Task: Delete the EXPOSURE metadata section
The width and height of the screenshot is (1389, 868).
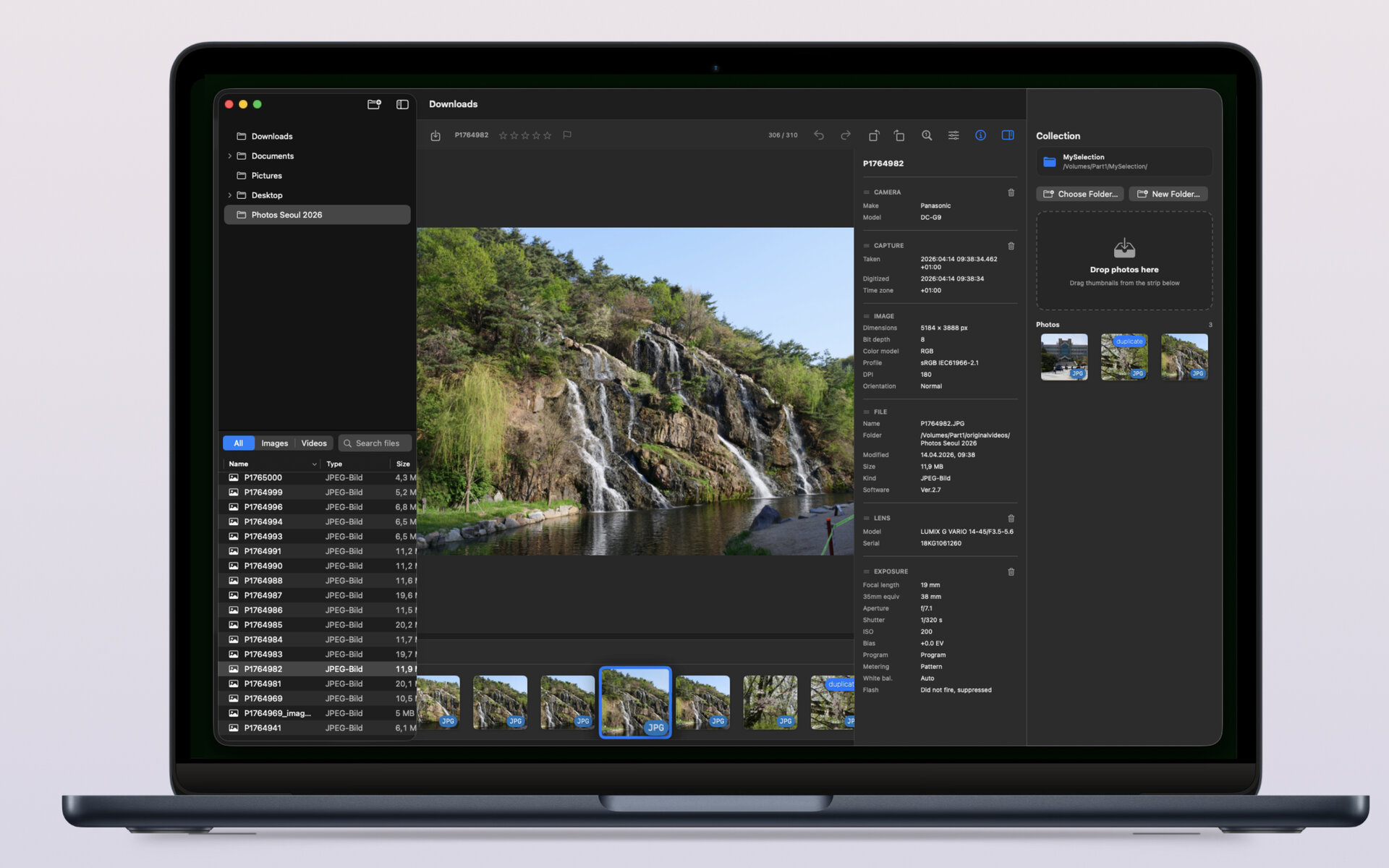Action: pos(1011,572)
